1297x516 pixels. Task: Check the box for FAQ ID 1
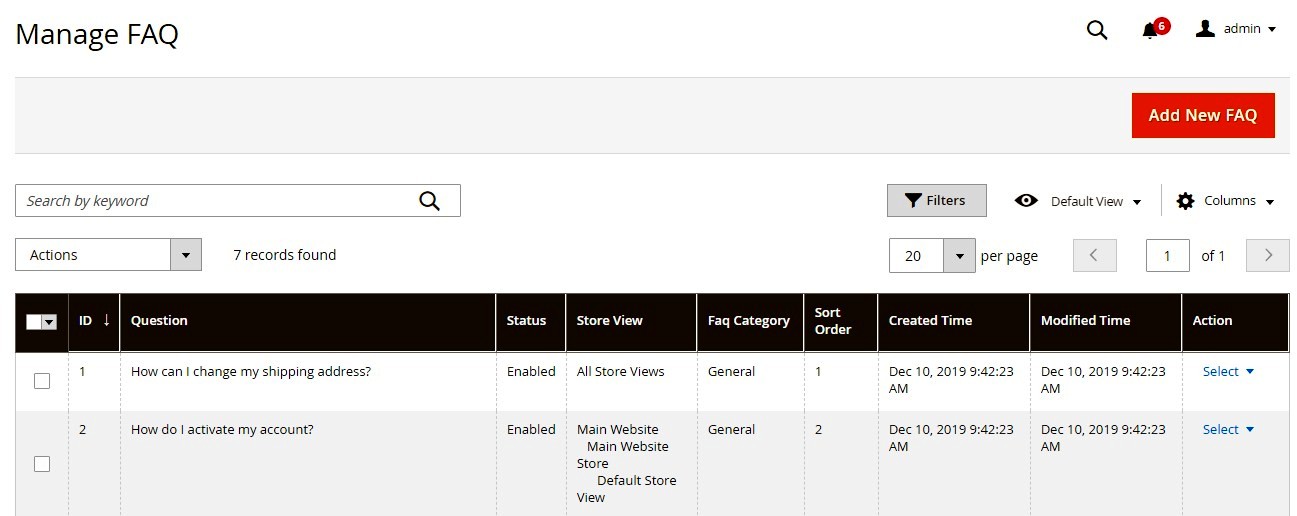pyautogui.click(x=42, y=381)
